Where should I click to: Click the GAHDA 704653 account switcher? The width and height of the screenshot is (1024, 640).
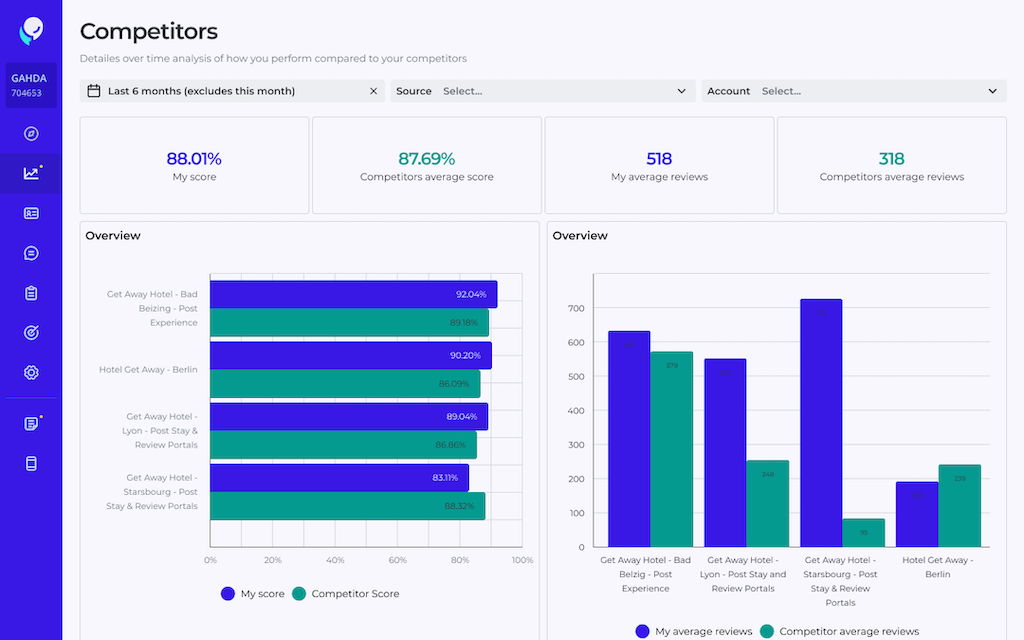(31, 85)
